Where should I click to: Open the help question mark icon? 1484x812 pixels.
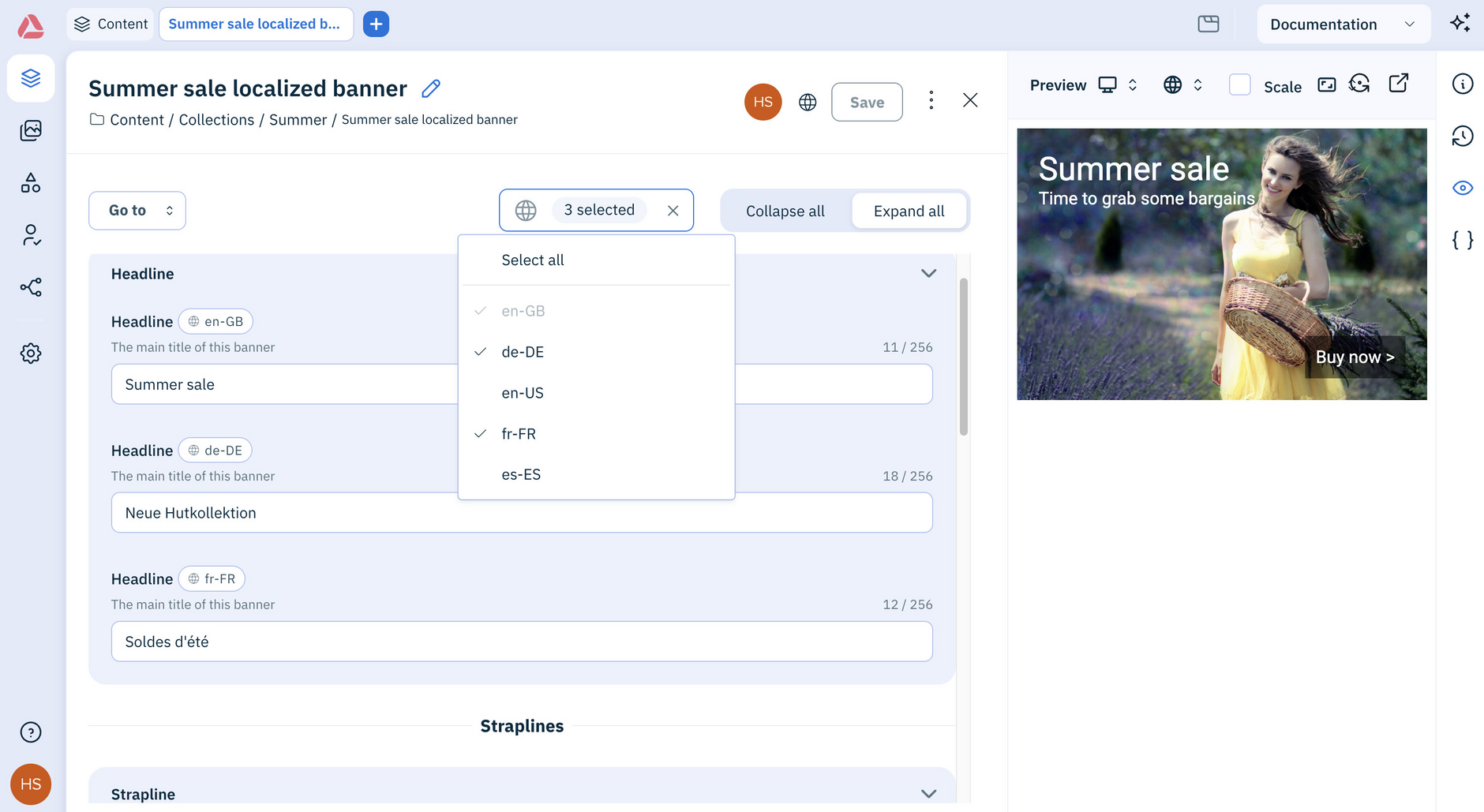tap(31, 732)
